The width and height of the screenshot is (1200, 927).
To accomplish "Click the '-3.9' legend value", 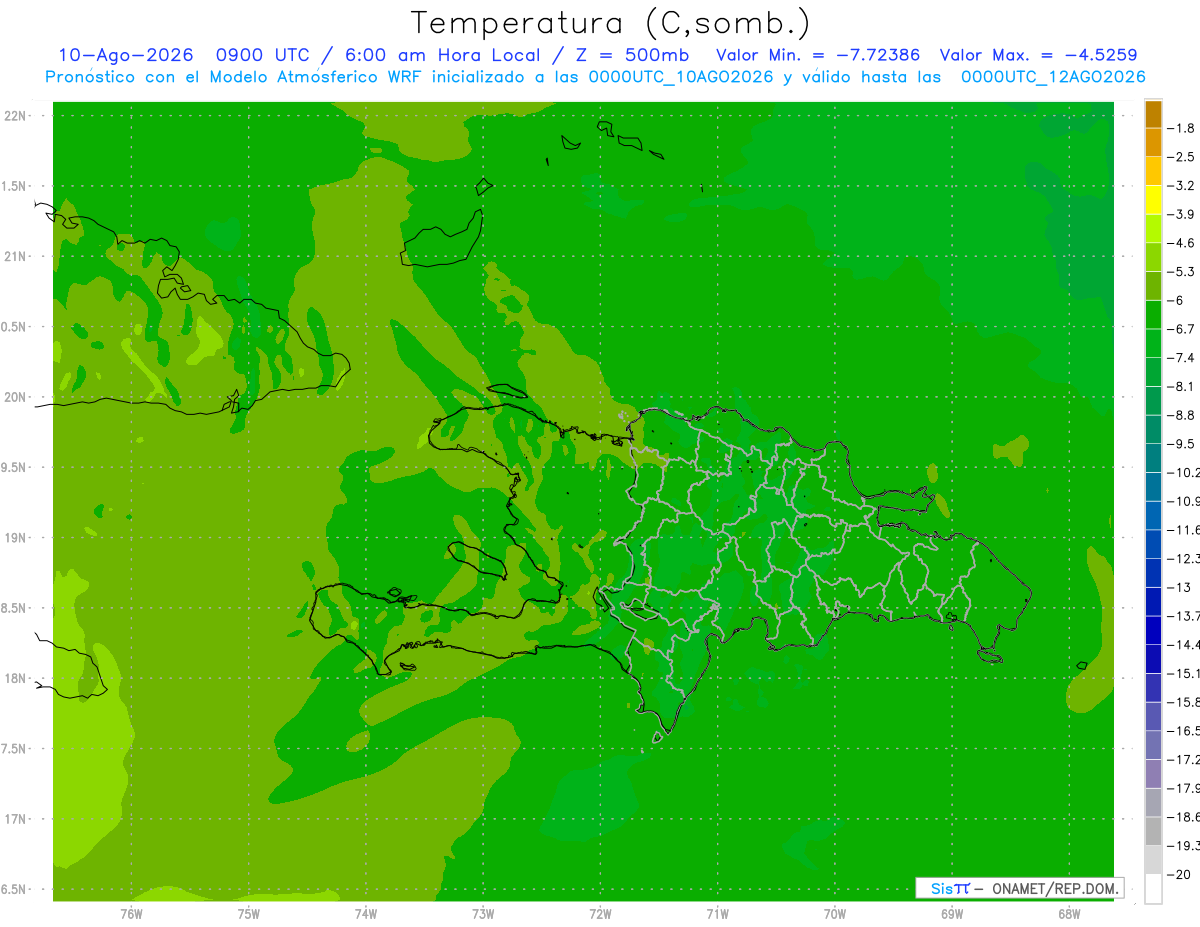I will (x=1181, y=215).
